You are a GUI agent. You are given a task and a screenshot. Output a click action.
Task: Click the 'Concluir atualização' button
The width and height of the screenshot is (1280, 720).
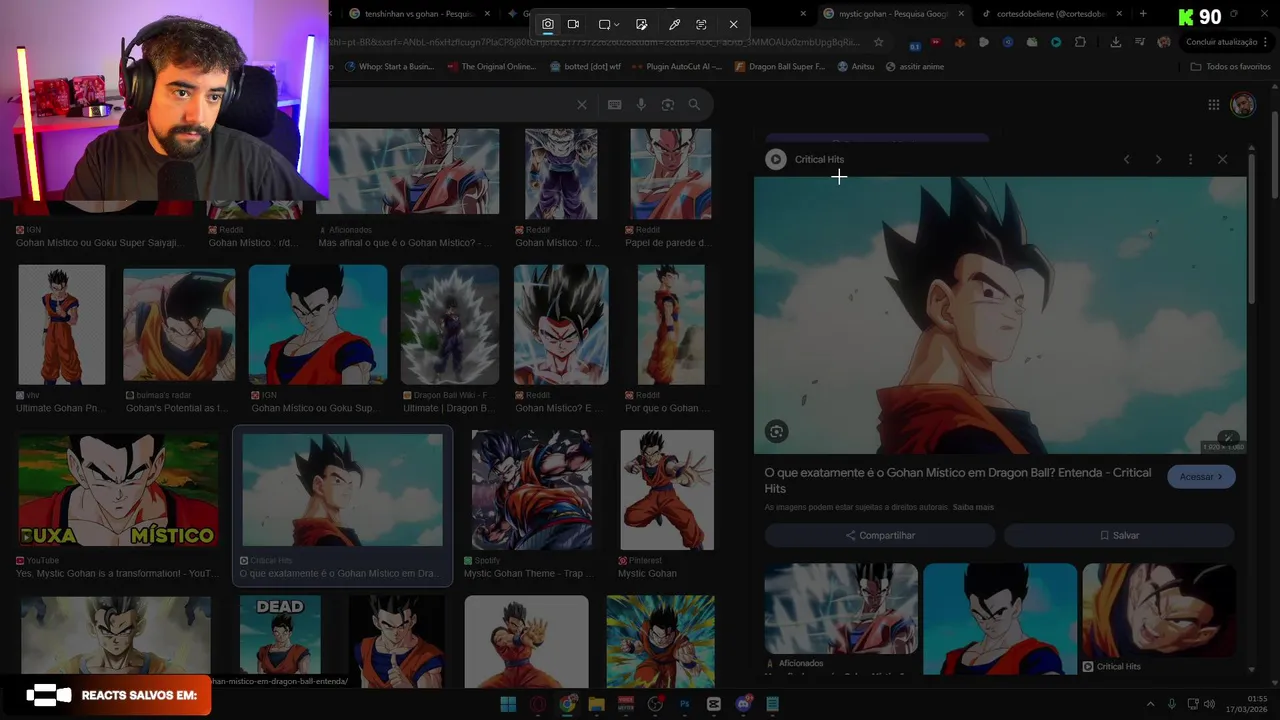tap(1227, 42)
